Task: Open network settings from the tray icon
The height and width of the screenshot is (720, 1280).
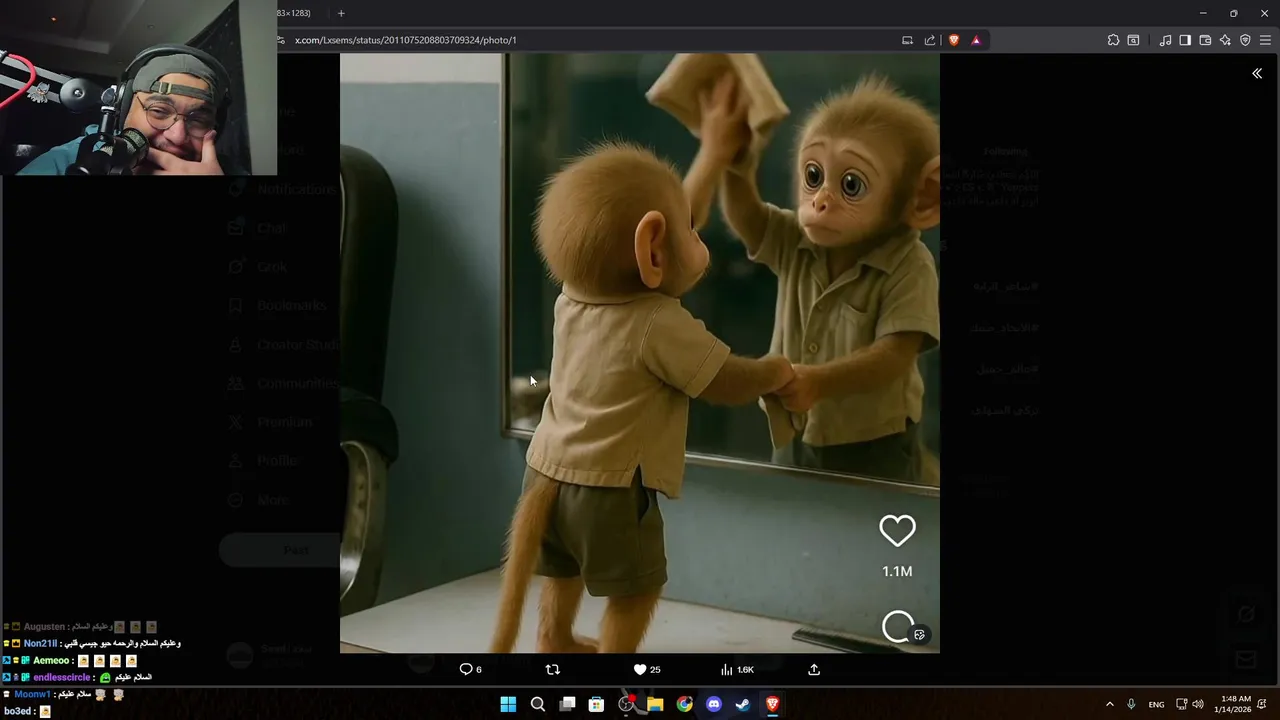Action: tap(1181, 704)
